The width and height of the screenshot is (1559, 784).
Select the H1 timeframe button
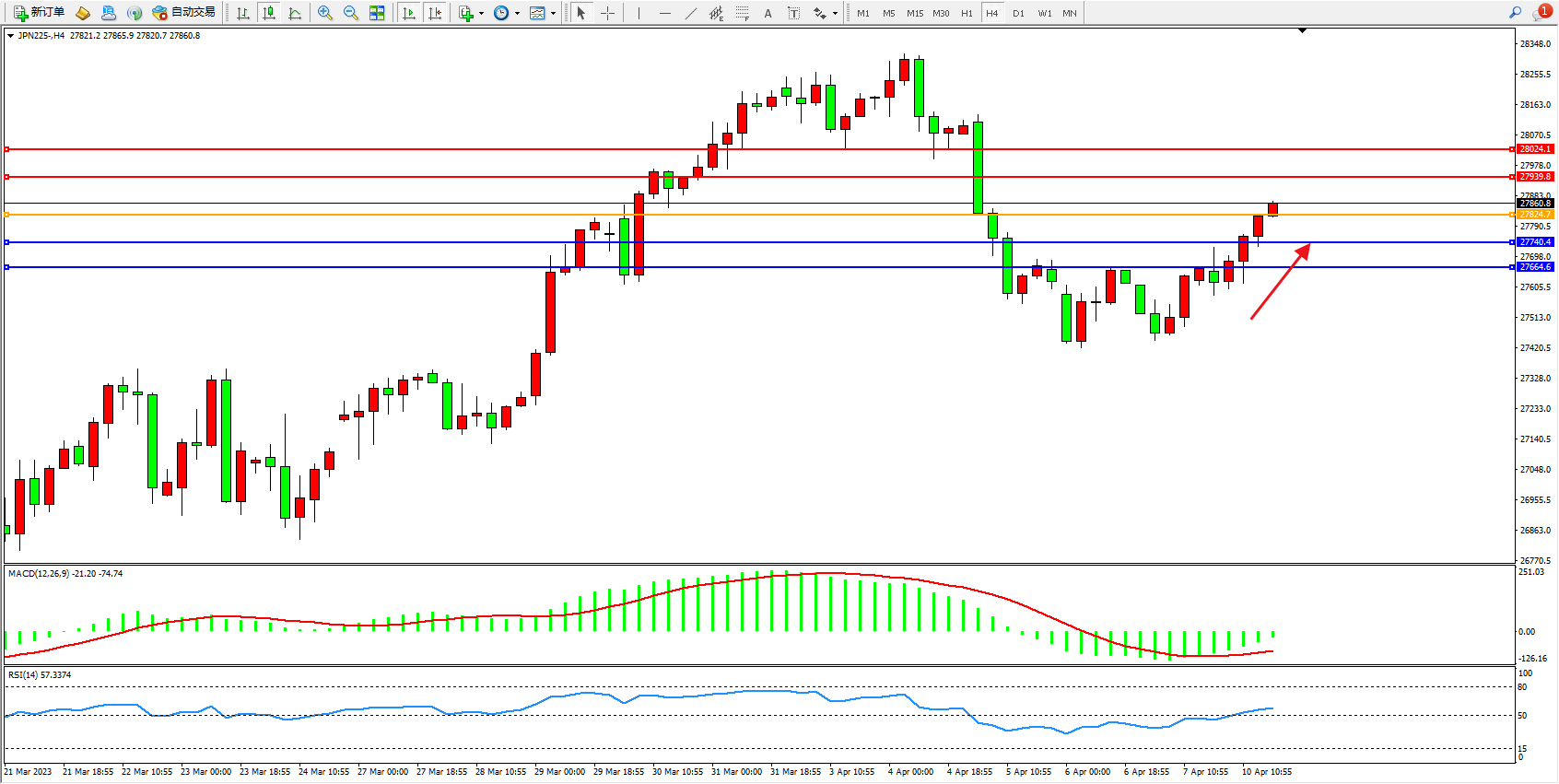tap(967, 13)
